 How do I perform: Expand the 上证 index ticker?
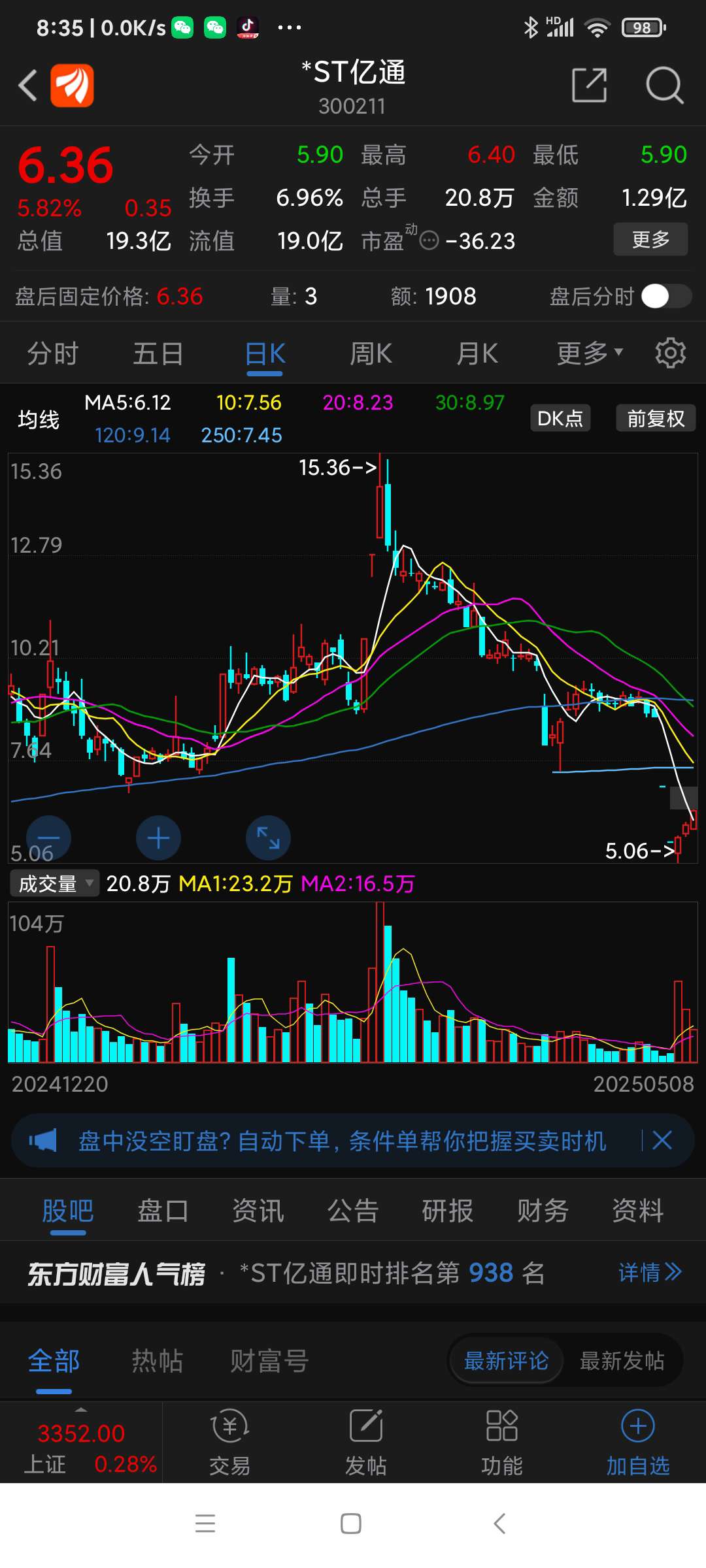[x=81, y=1443]
